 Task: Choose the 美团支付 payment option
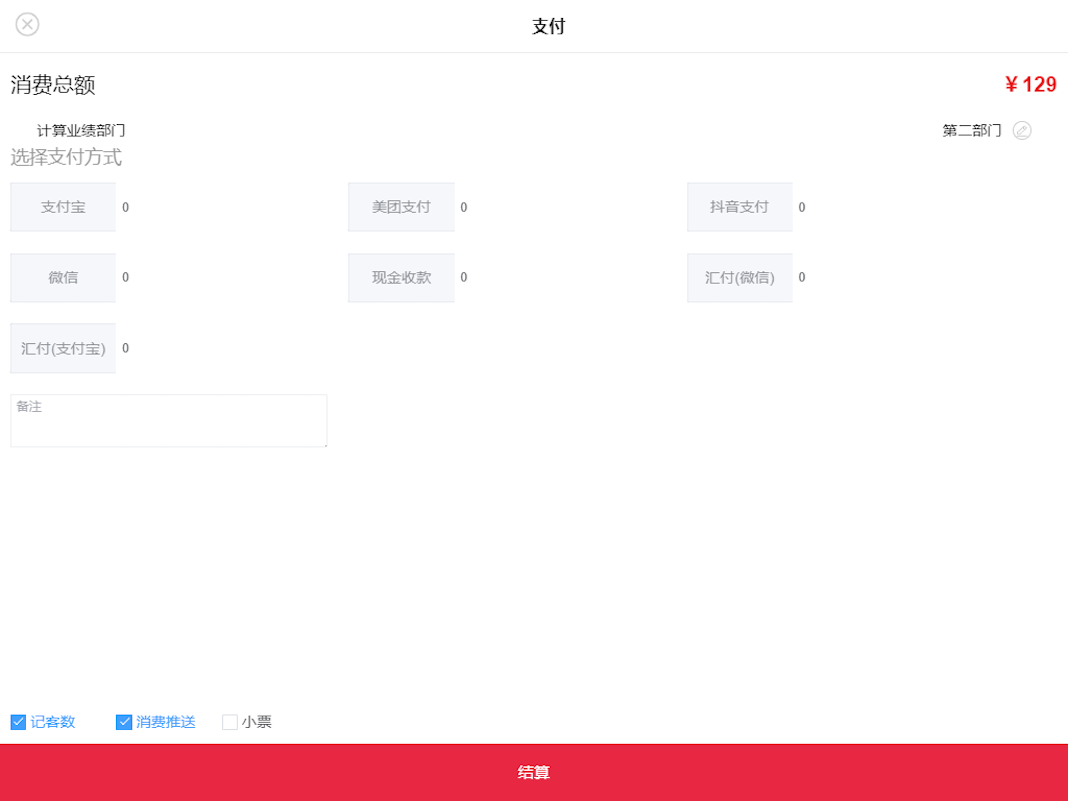[401, 207]
